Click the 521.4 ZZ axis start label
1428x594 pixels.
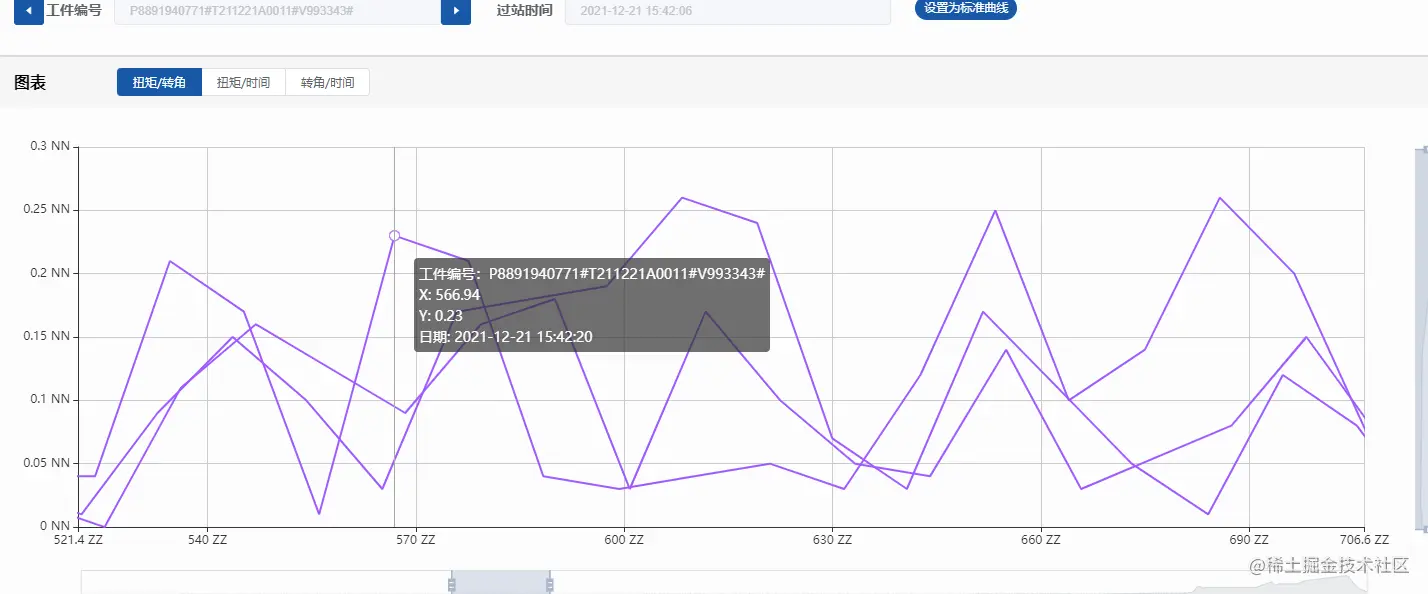coord(78,540)
